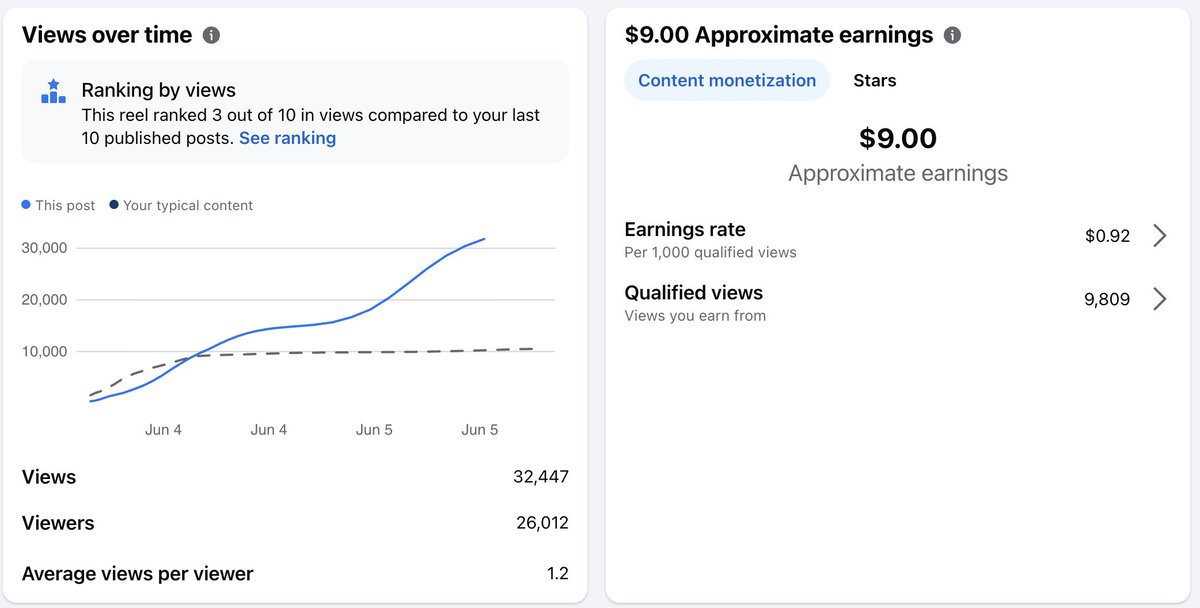Click the $9.00 Approximate earnings heading
Image resolution: width=1200 pixels, height=608 pixels.
coord(779,35)
